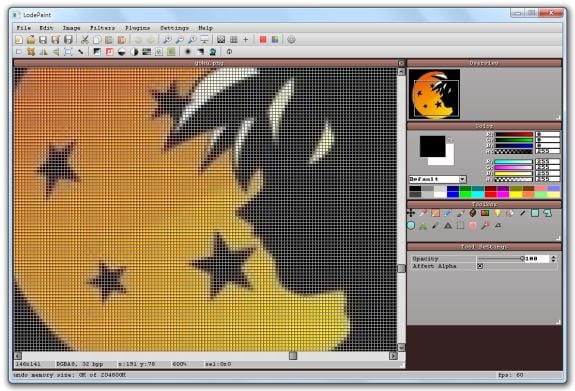575x391 pixels.
Task: Click the Overview panel moon thumbnail
Action: (x=434, y=94)
